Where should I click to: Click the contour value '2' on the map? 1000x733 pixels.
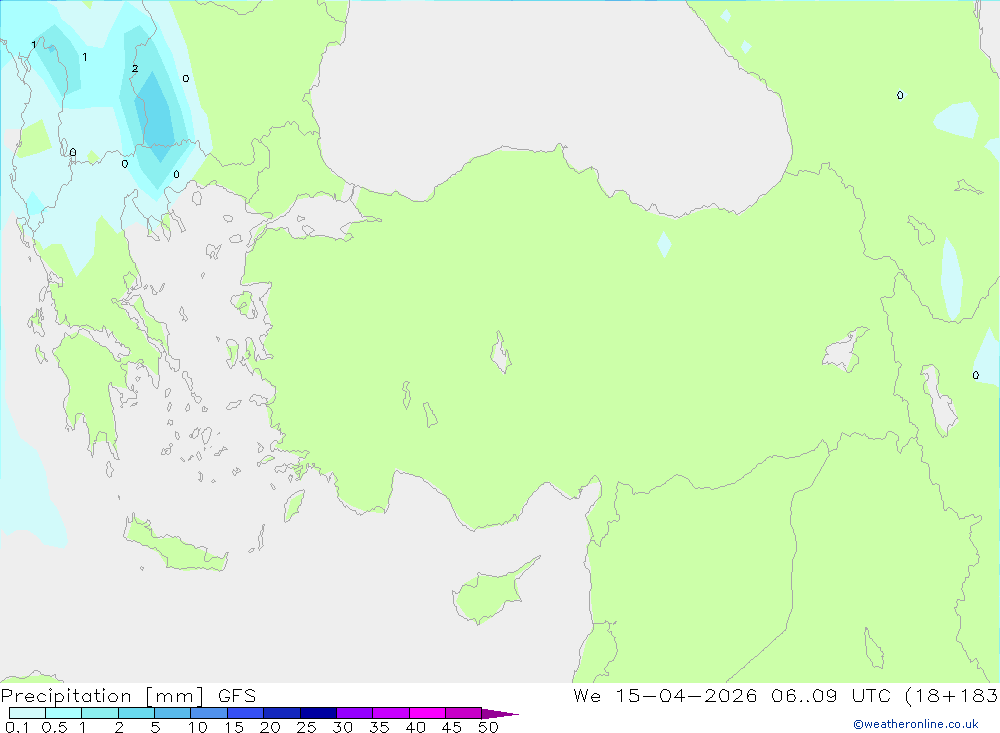pos(135,68)
